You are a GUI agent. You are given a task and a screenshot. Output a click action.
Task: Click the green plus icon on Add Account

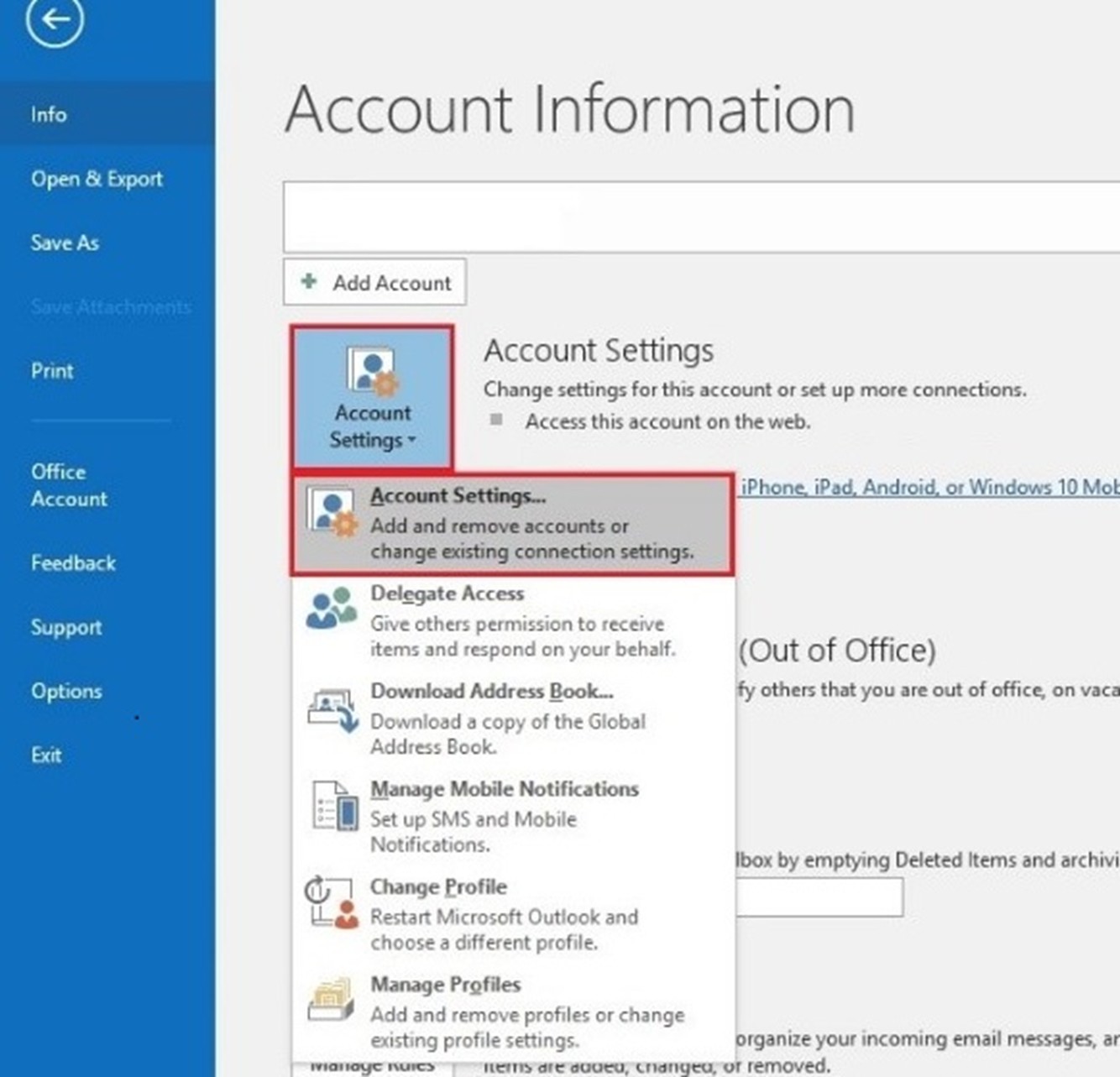click(x=309, y=281)
